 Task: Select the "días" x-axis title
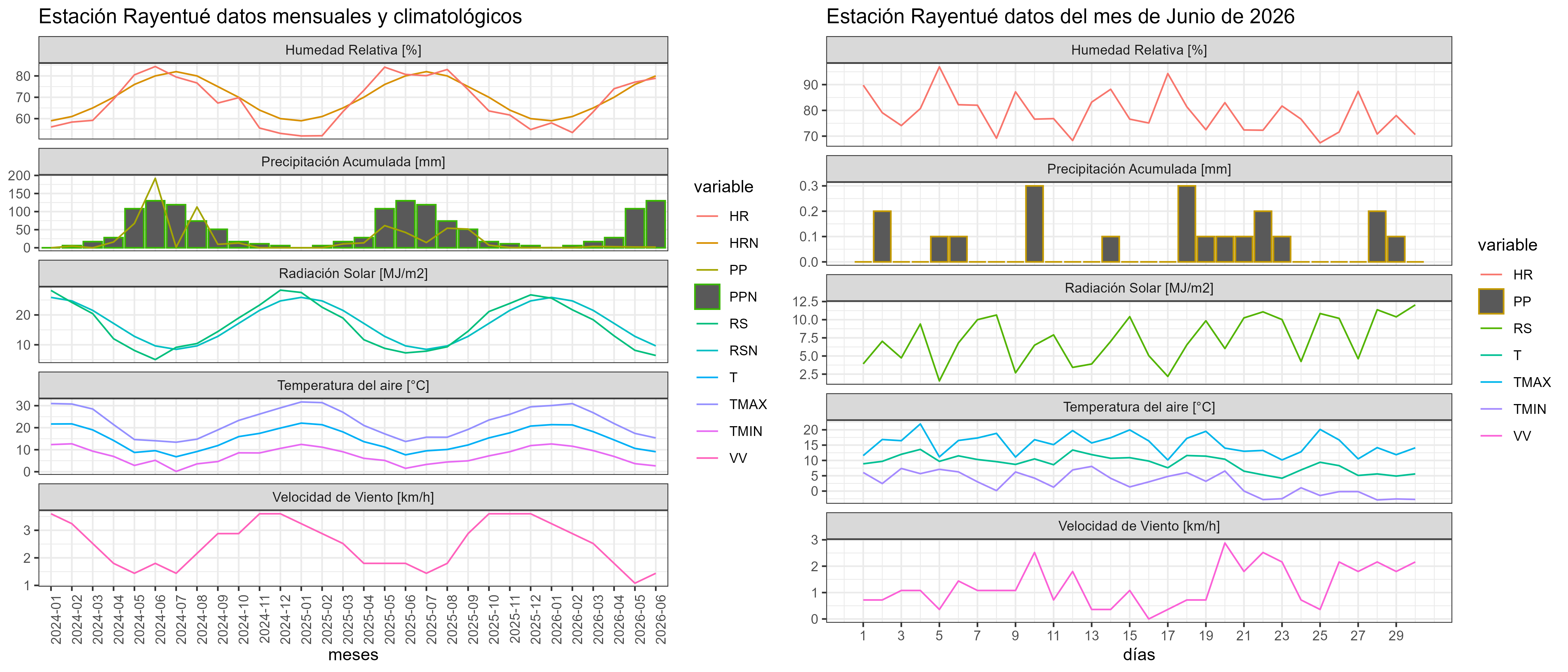(1139, 655)
